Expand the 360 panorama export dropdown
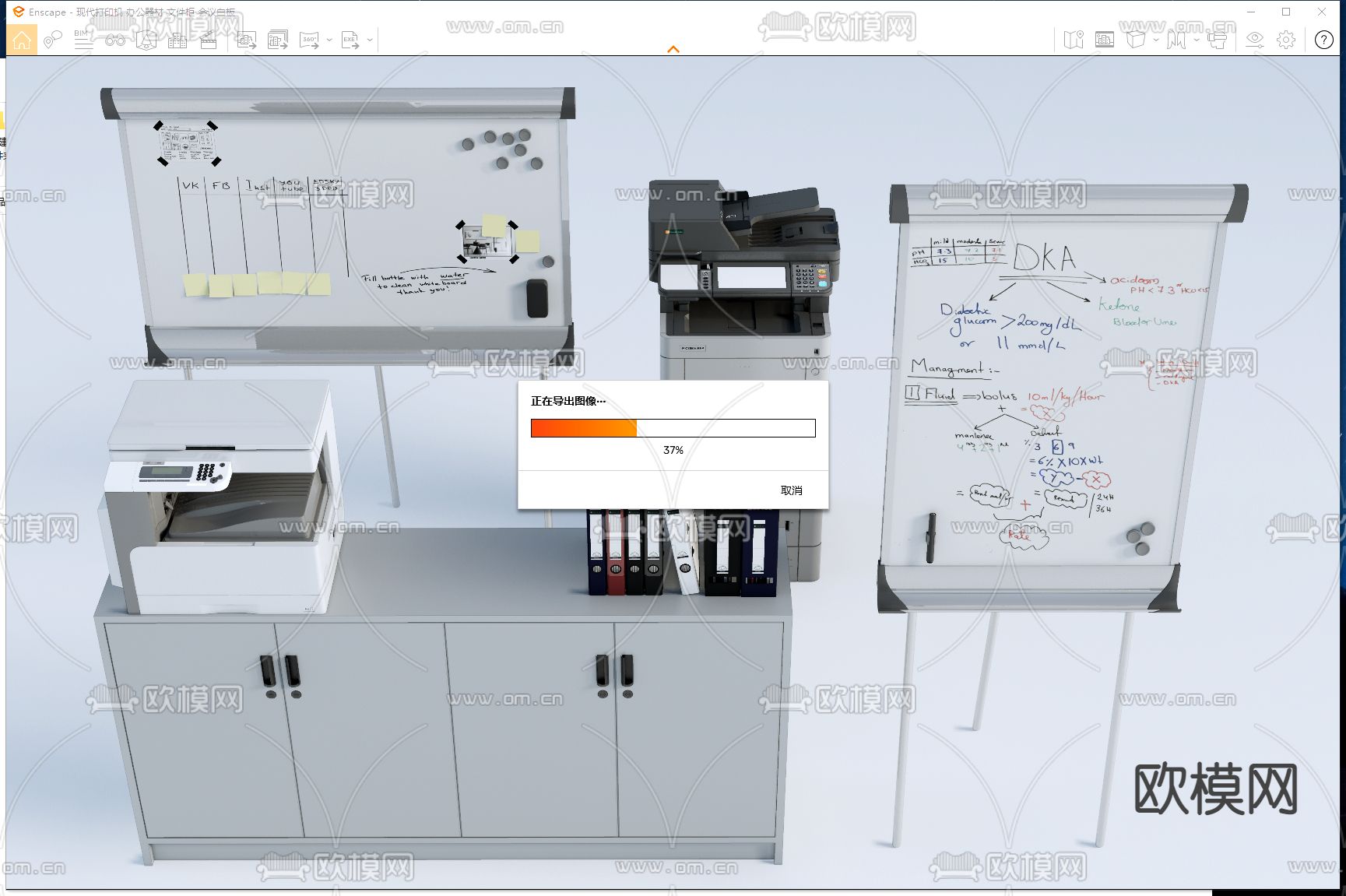The height and width of the screenshot is (896, 1346). tap(329, 40)
